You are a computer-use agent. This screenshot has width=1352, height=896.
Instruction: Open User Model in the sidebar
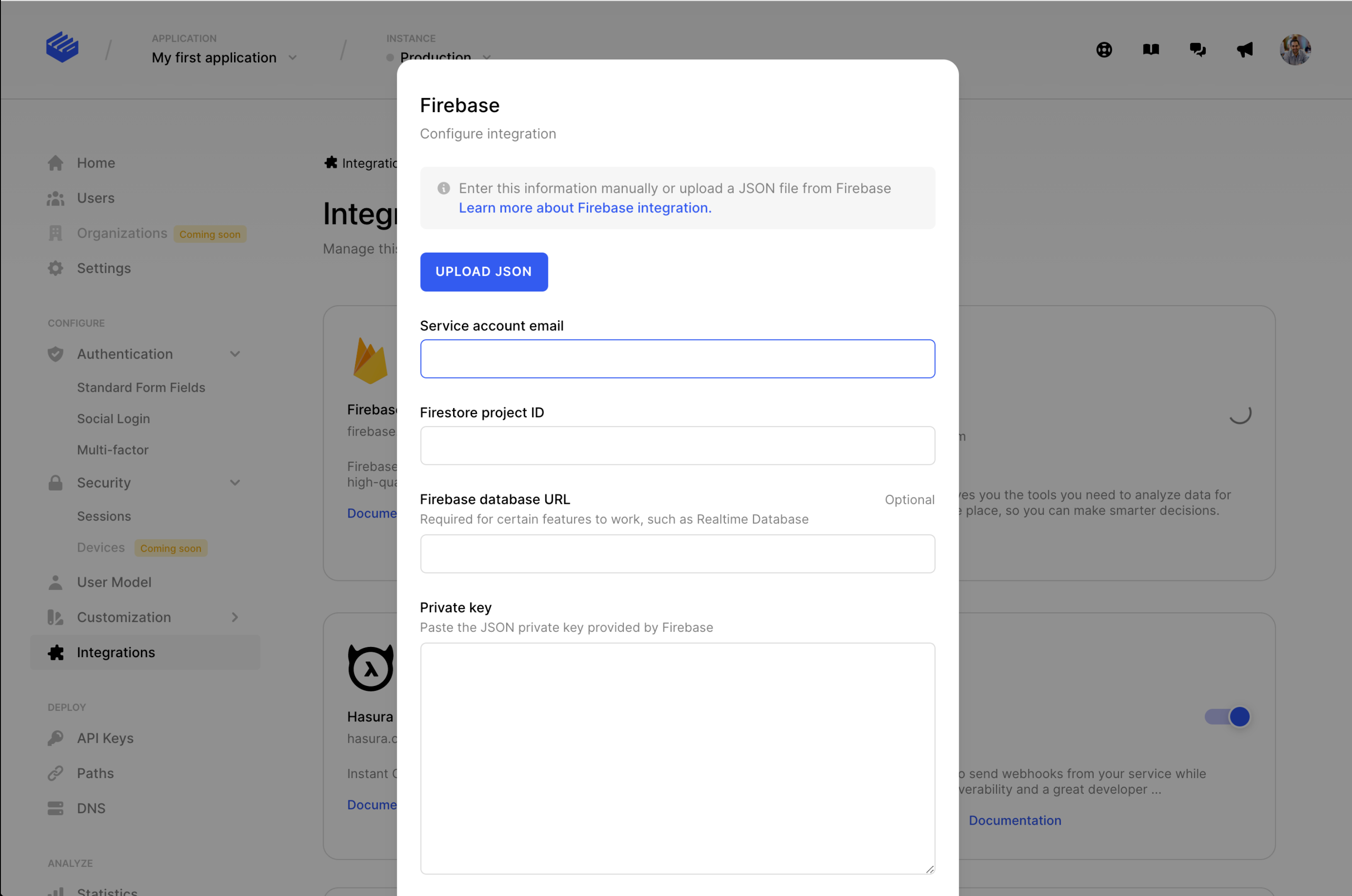click(x=114, y=582)
